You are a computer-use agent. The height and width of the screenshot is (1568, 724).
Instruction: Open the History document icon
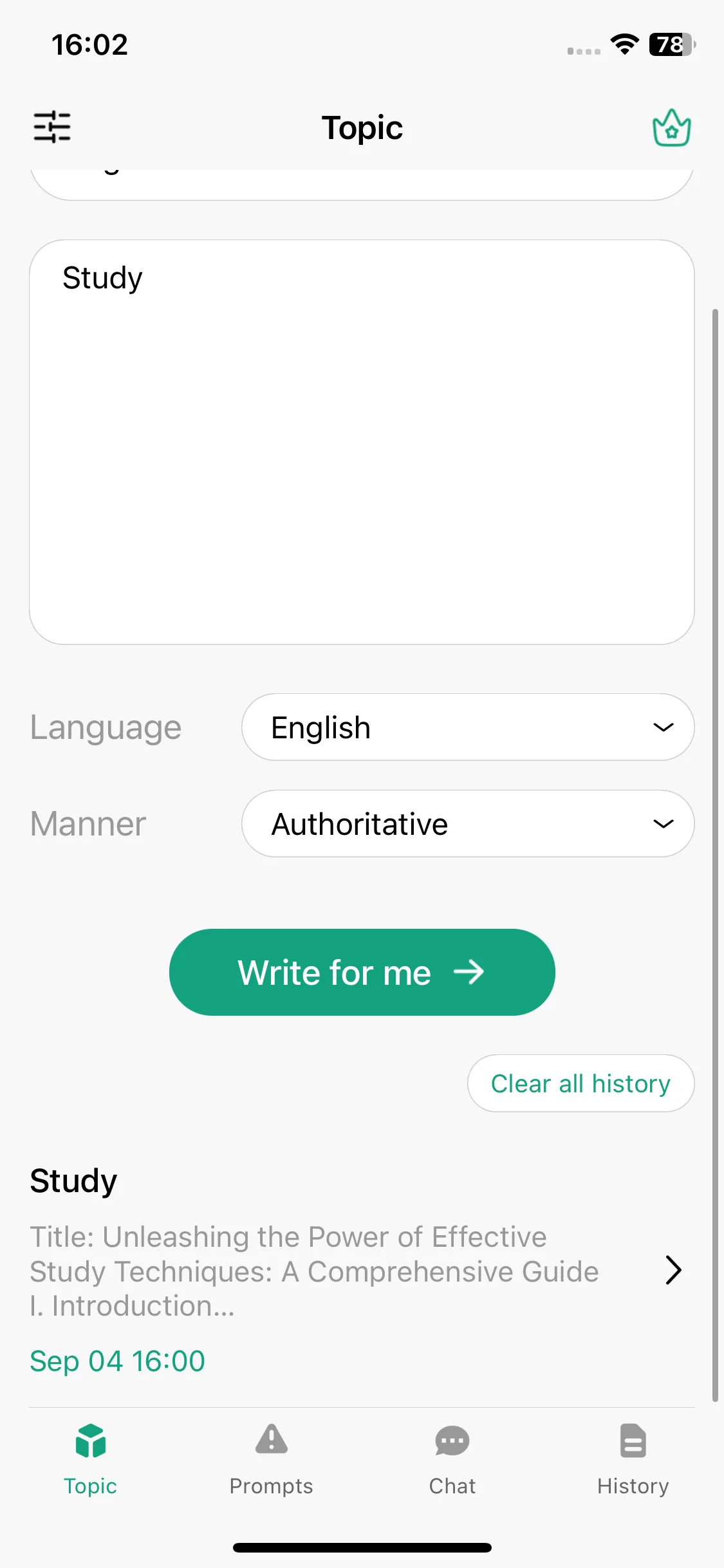633,1440
